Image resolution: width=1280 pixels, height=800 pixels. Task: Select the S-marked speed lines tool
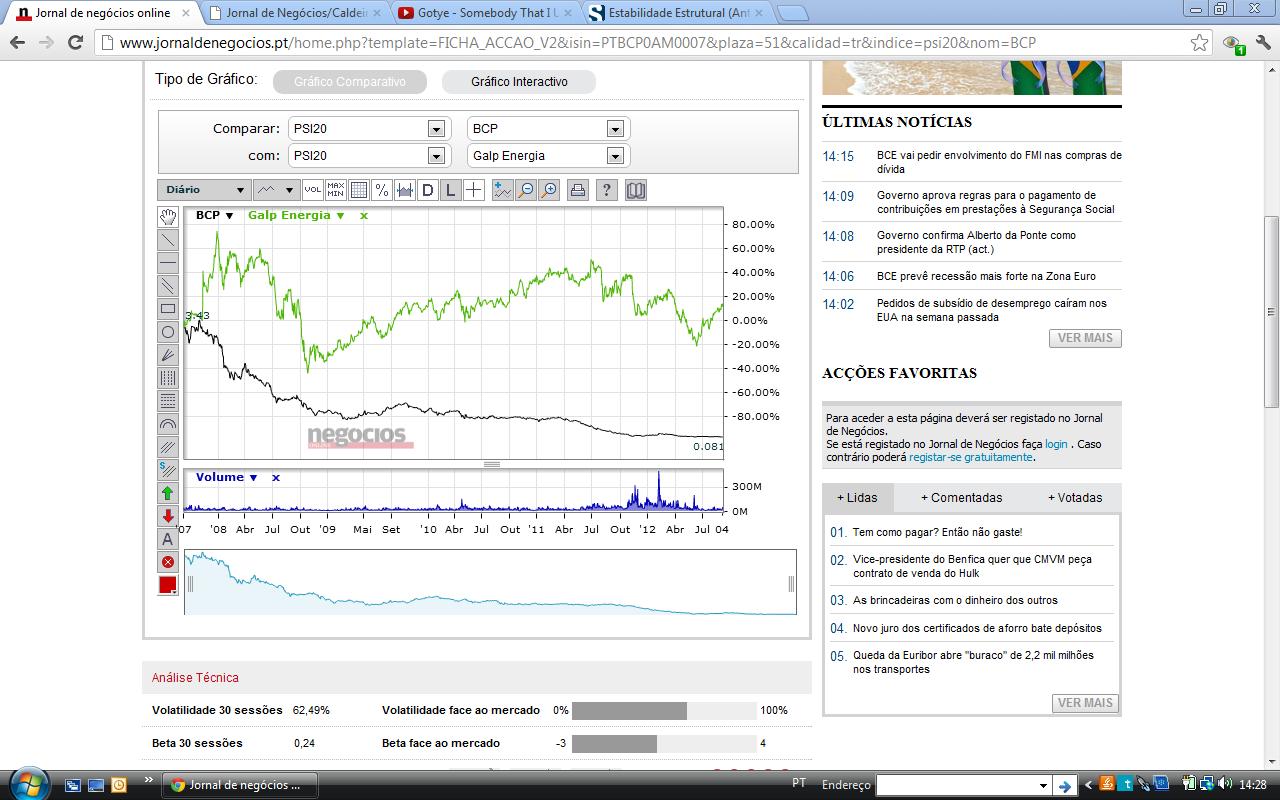coord(168,469)
